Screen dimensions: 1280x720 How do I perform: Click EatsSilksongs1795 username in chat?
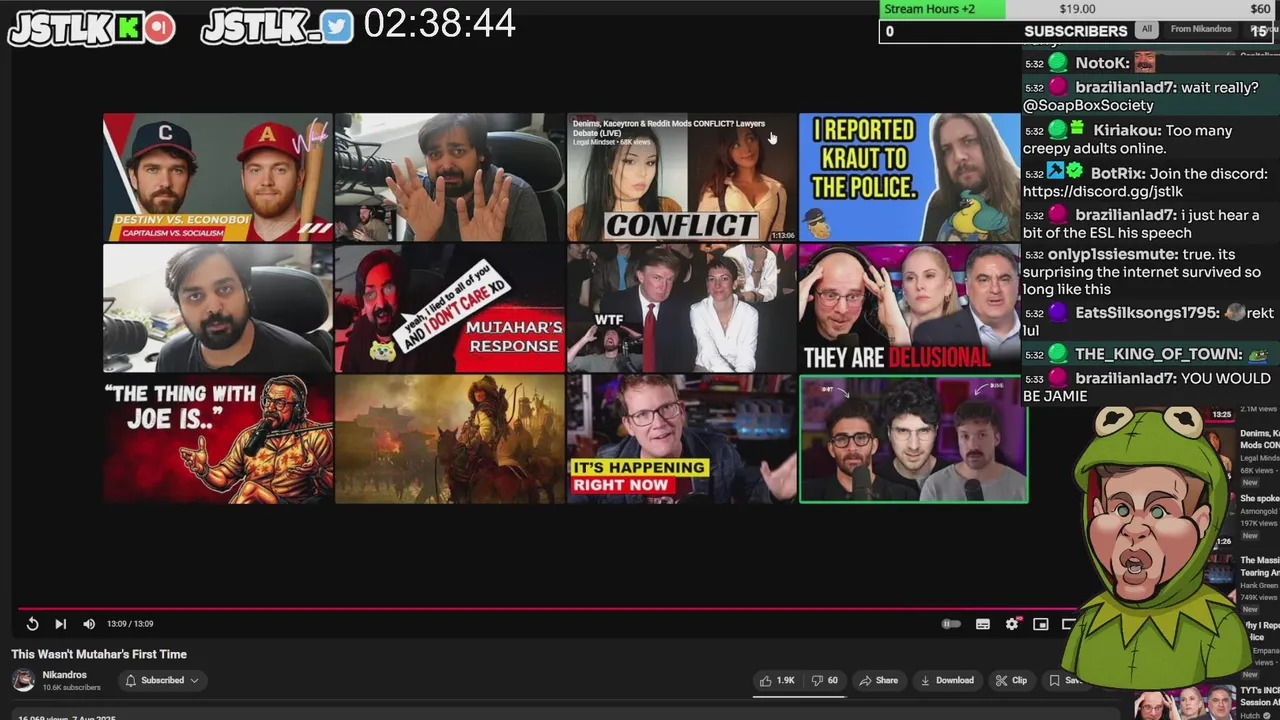pyautogui.click(x=1147, y=313)
